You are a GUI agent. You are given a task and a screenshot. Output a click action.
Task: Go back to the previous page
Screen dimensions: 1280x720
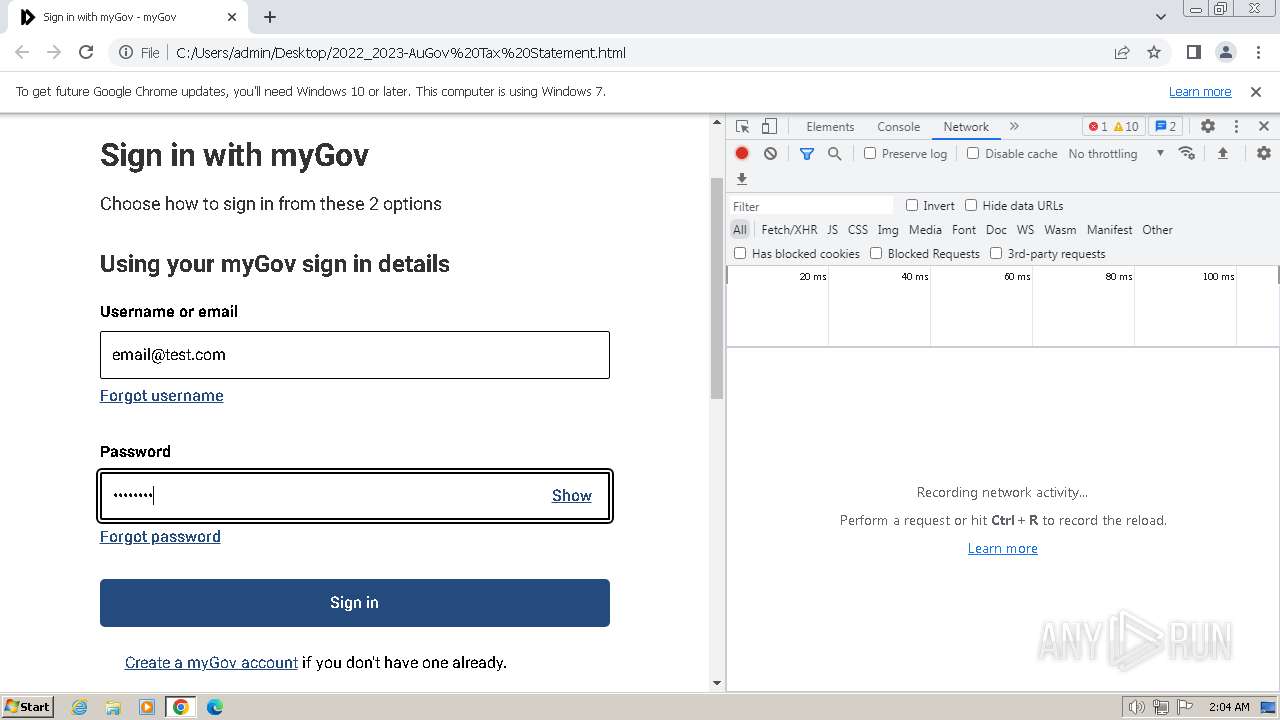coord(22,52)
